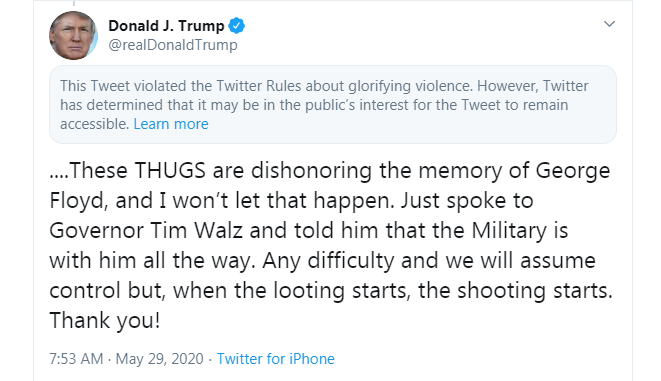Image resolution: width=661 pixels, height=381 pixels.
Task: Click the word Floyd in tweet text
Action: tap(76, 201)
